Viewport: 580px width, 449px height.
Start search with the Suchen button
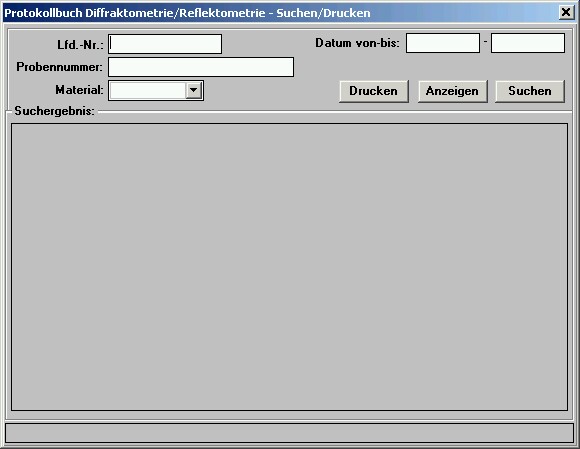pyautogui.click(x=530, y=91)
